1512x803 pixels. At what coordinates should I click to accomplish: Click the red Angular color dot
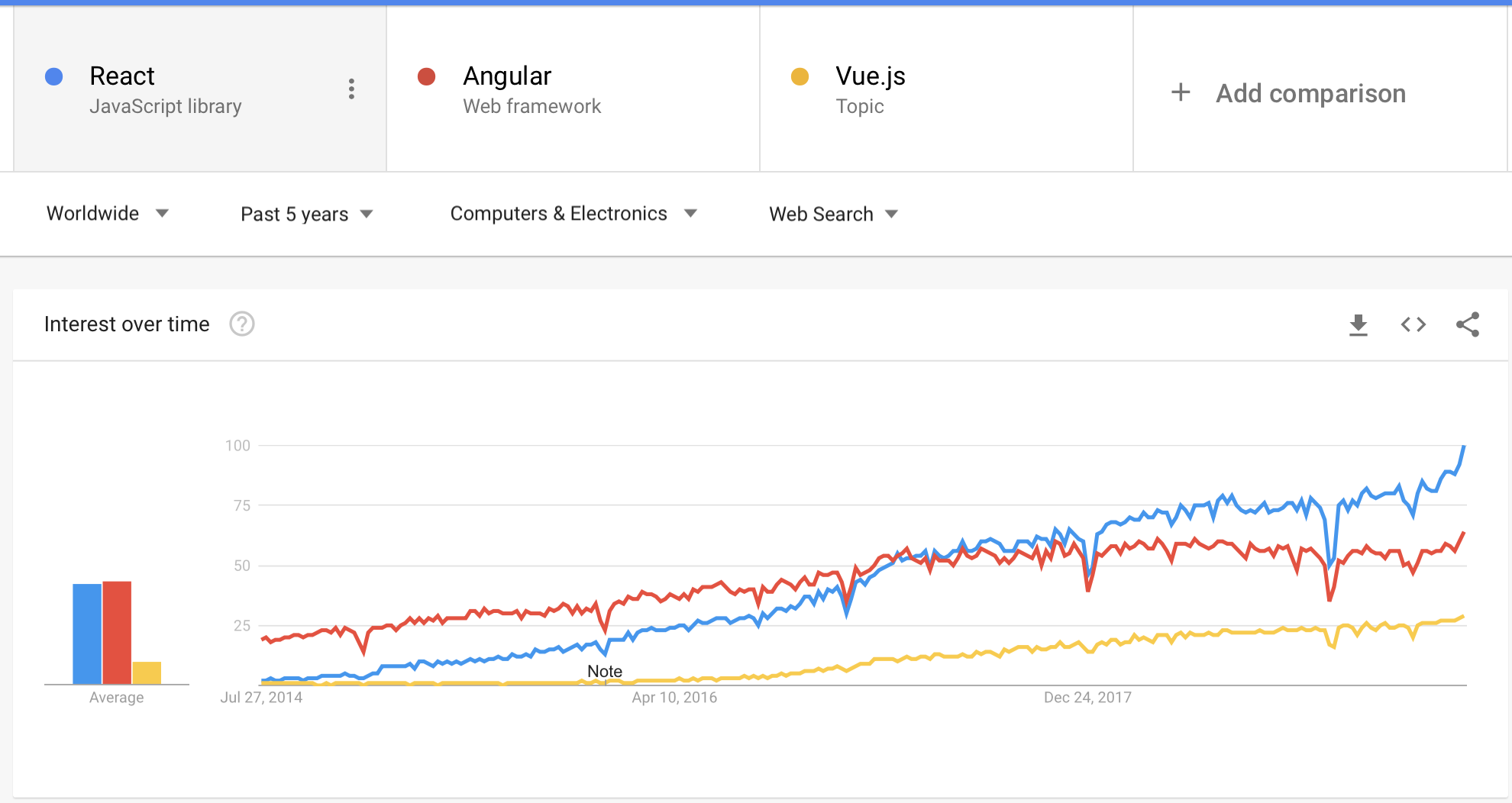point(427,76)
